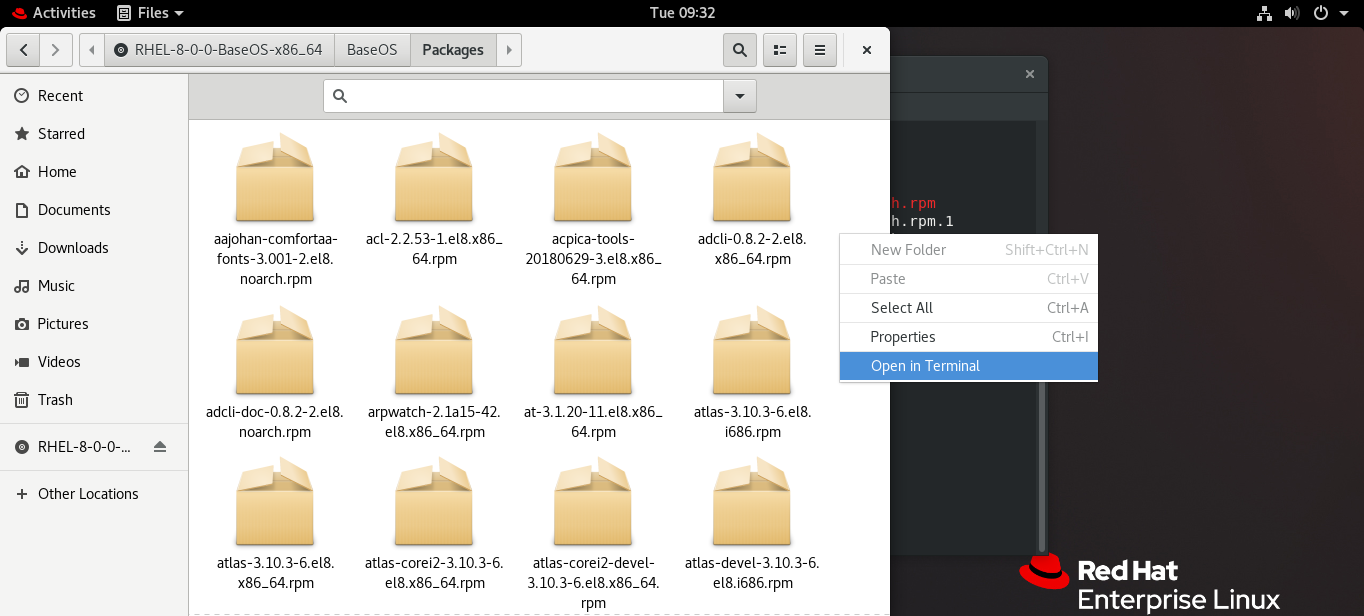
Task: Click the RHEL-8-0-0-BaseOS-x86_64 path segment
Action: [219, 50]
